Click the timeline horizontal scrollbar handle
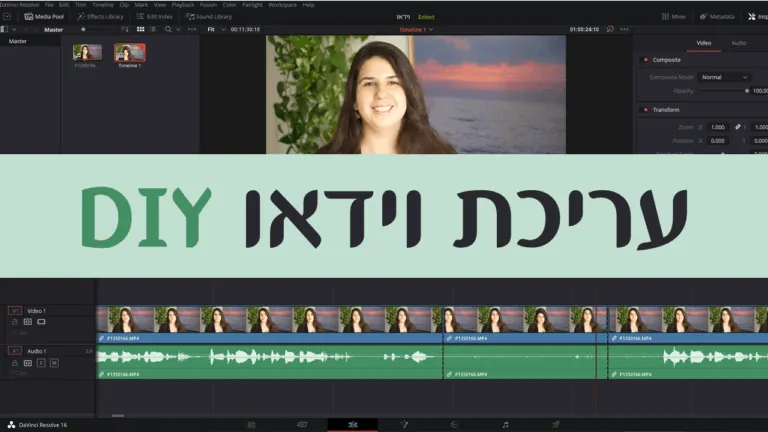Image resolution: width=768 pixels, height=432 pixels. [x=118, y=415]
